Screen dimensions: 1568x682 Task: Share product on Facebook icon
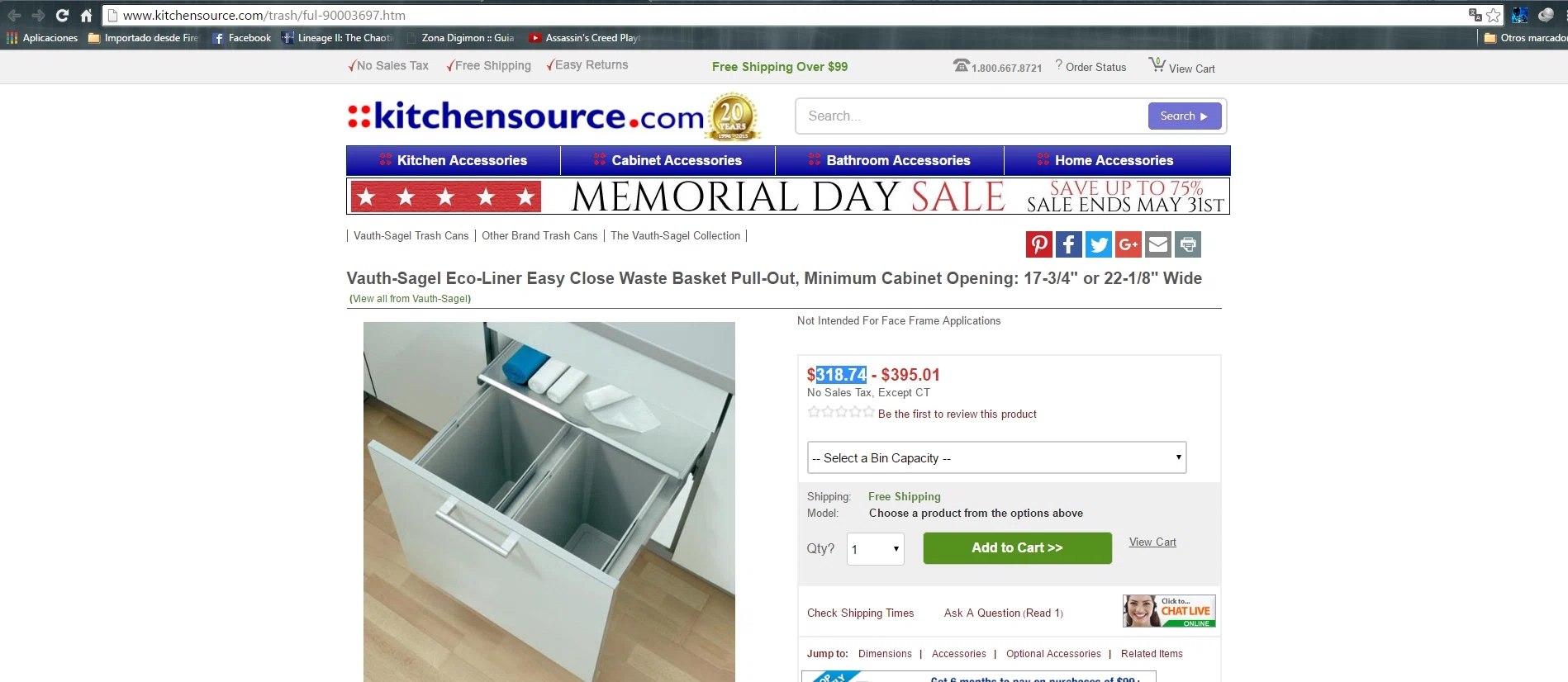coord(1068,244)
